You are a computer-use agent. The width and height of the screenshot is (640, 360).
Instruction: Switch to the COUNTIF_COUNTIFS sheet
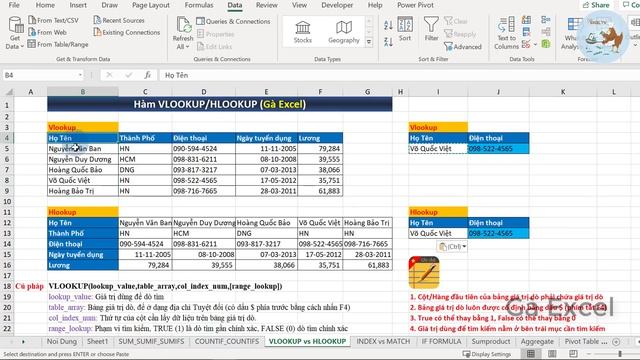[227, 342]
